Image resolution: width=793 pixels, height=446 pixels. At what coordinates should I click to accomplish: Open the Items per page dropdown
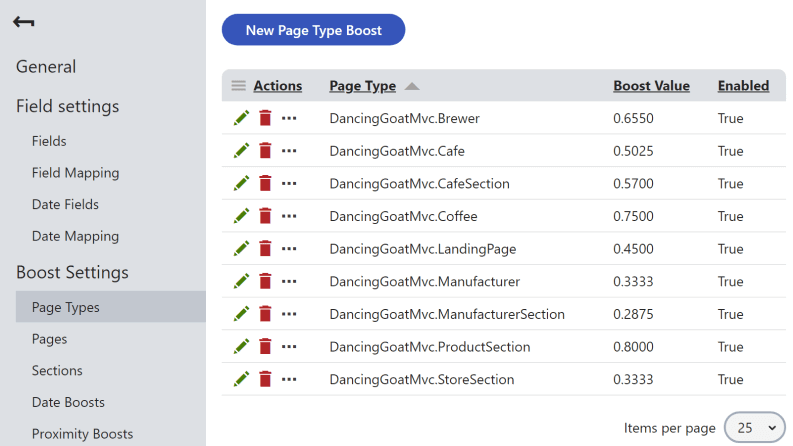(755, 427)
